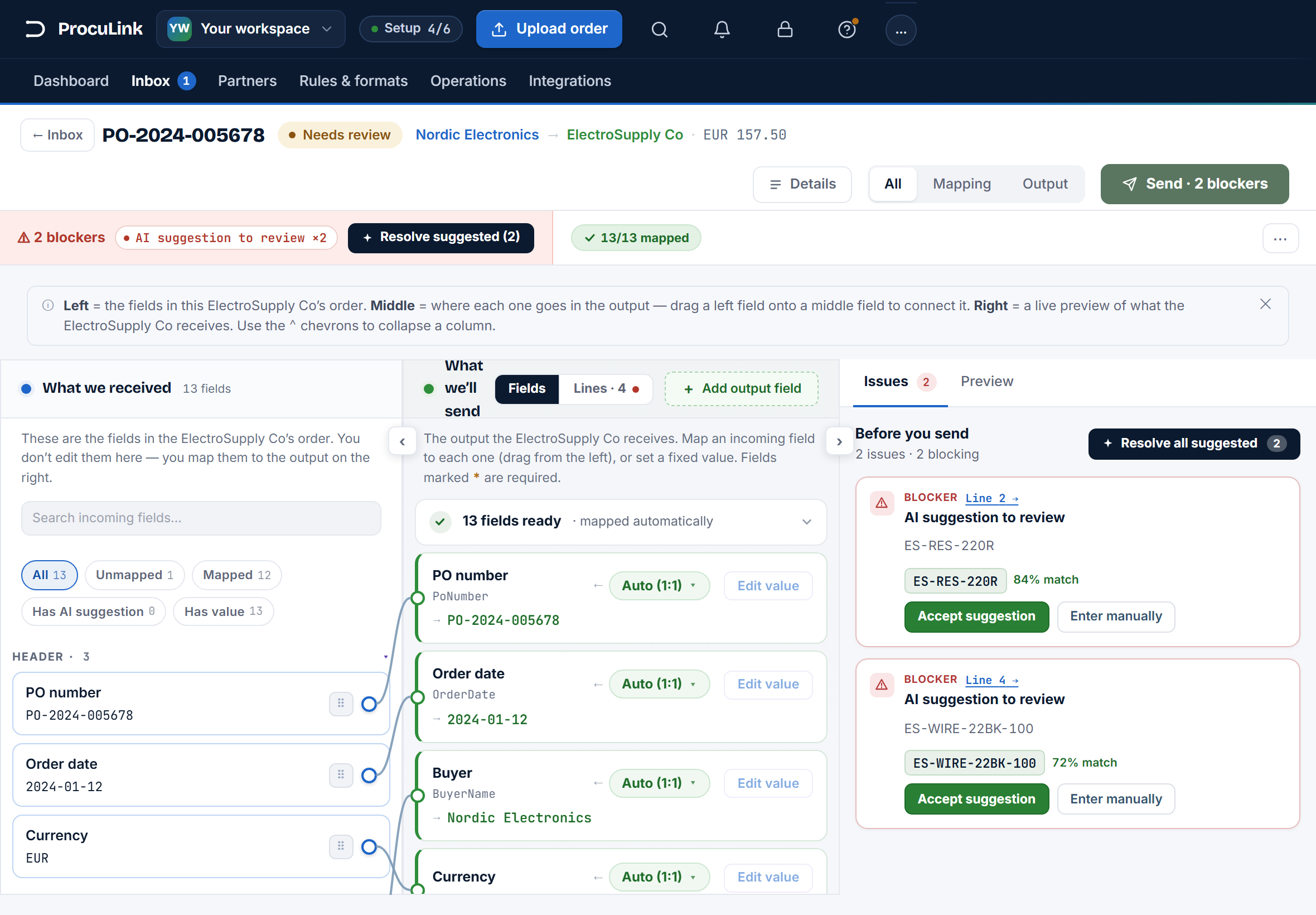Grab the Order date drag handle

(341, 774)
